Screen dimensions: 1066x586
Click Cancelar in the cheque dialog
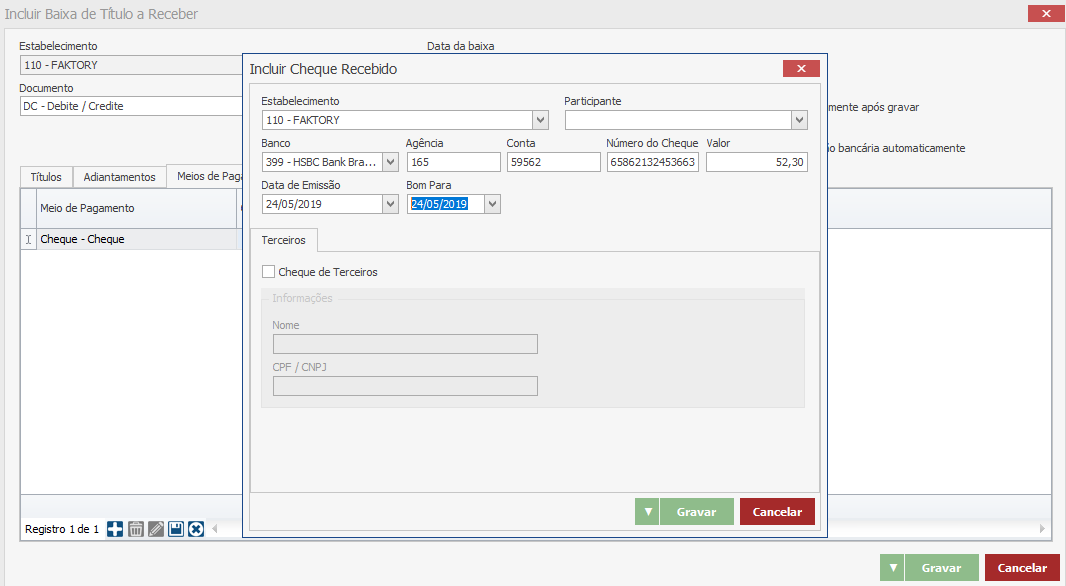click(777, 512)
